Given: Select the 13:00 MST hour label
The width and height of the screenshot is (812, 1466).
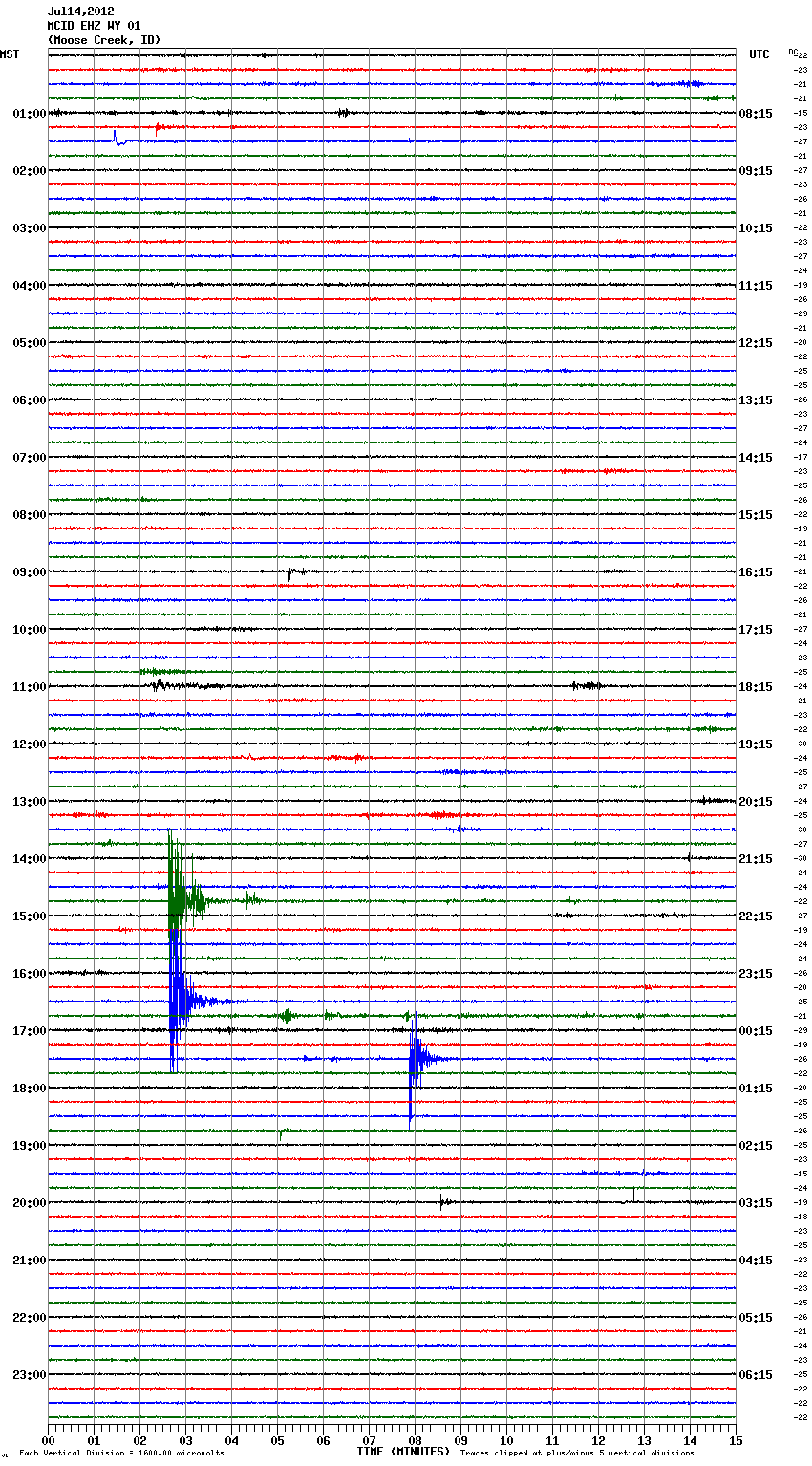Looking at the screenshot, I should click(x=30, y=802).
